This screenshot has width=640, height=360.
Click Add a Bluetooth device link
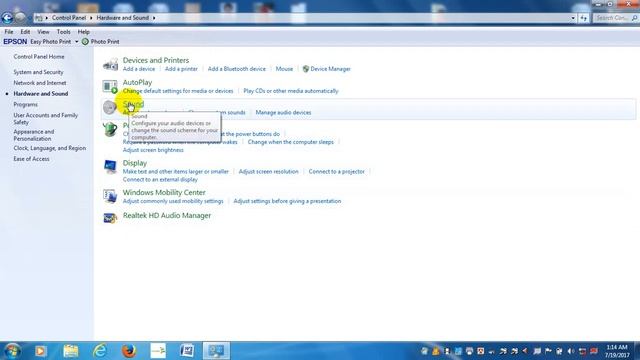tap(237, 69)
